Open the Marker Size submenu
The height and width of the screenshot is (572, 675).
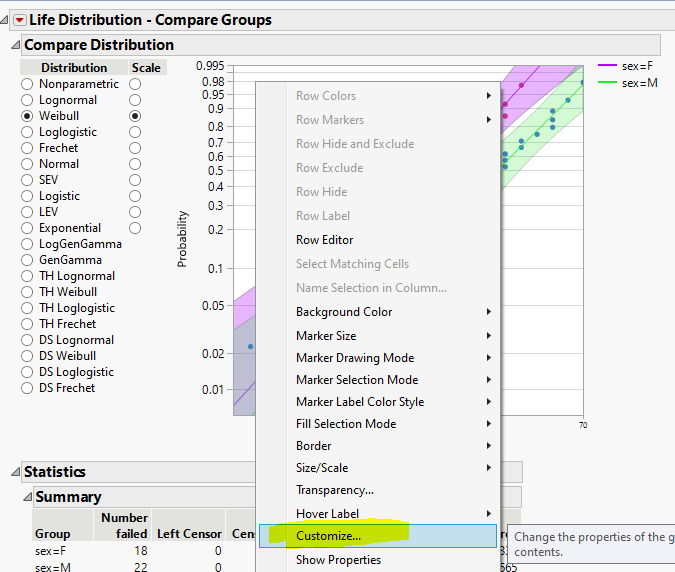pyautogui.click(x=326, y=336)
